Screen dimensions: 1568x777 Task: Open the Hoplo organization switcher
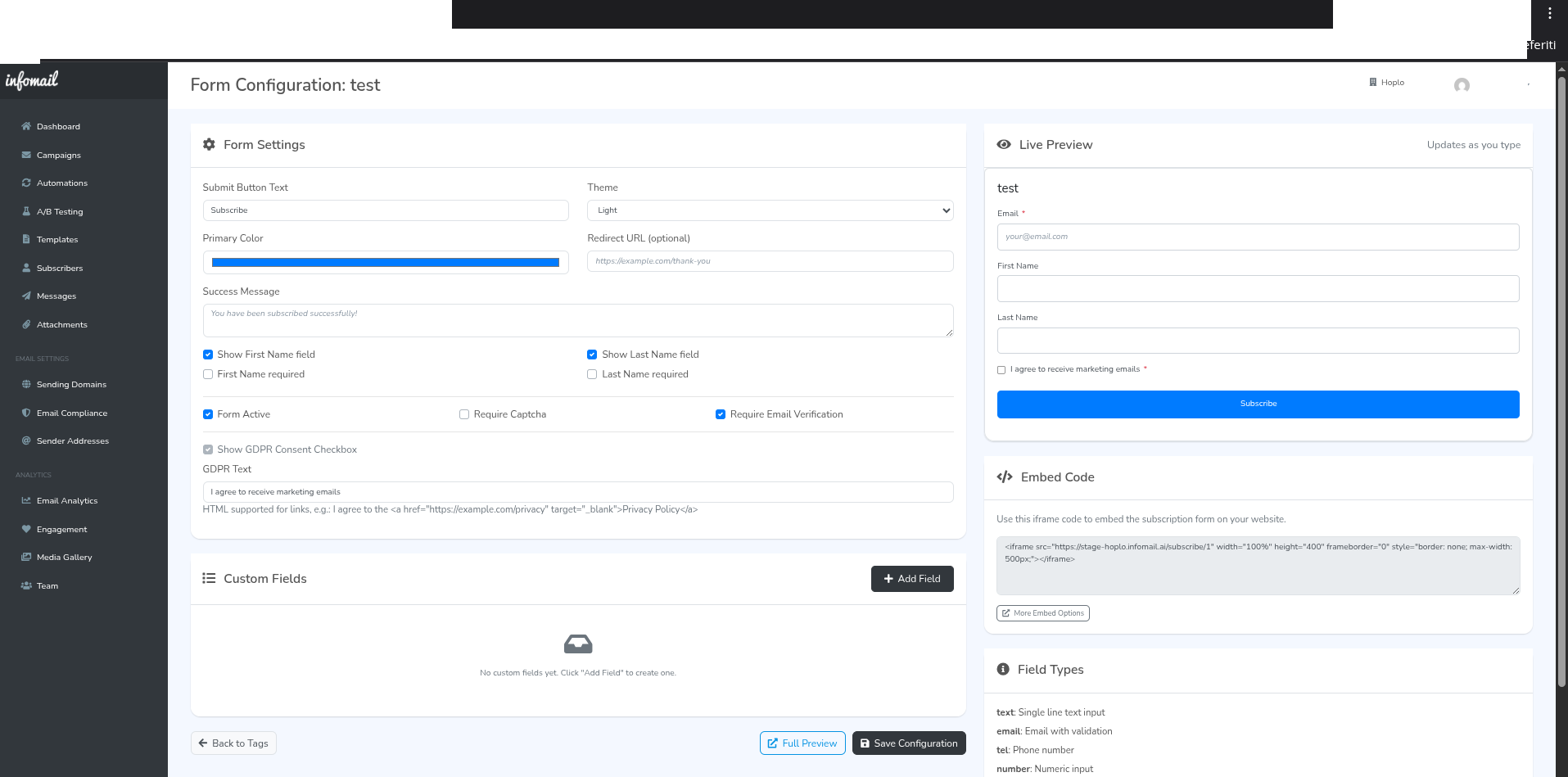coord(1387,83)
